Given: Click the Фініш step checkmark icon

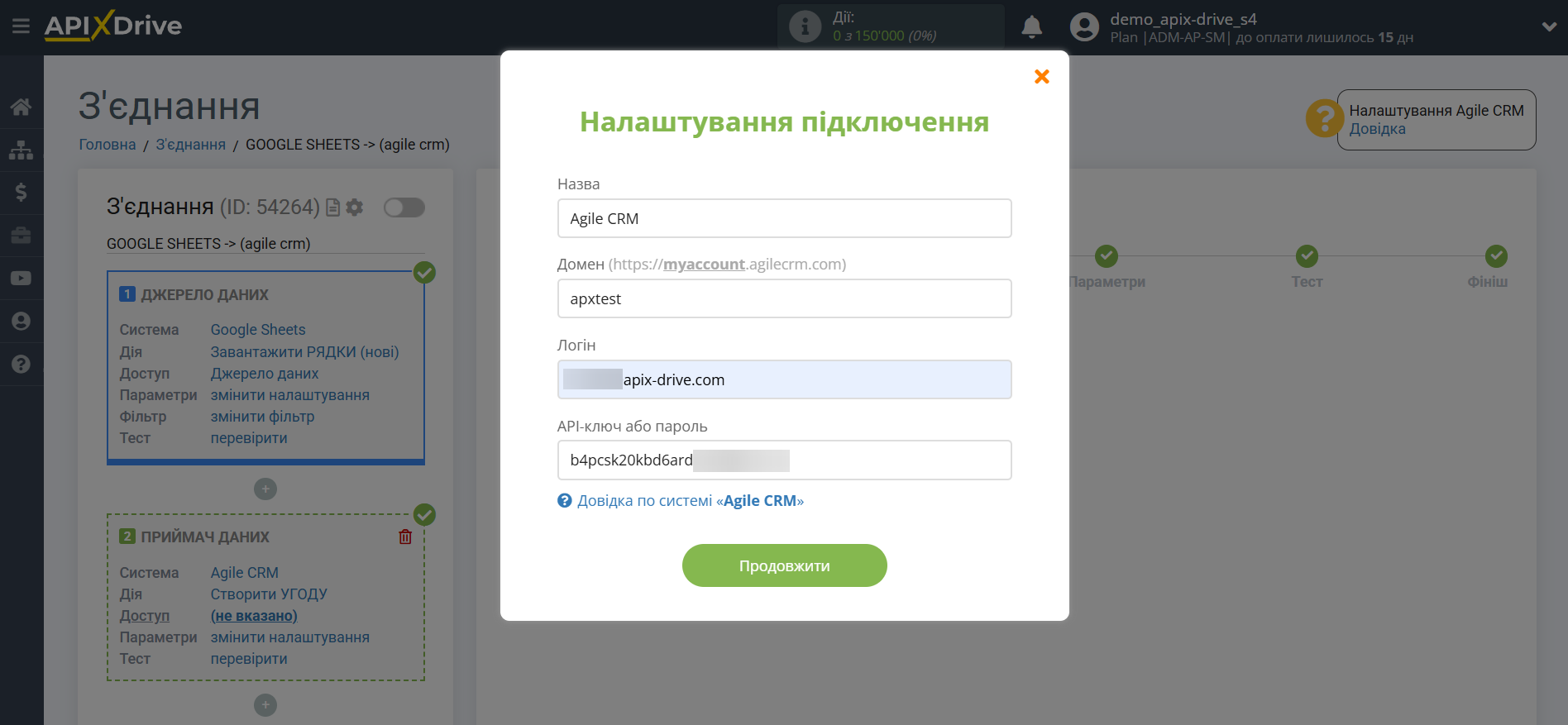Looking at the screenshot, I should [x=1496, y=256].
